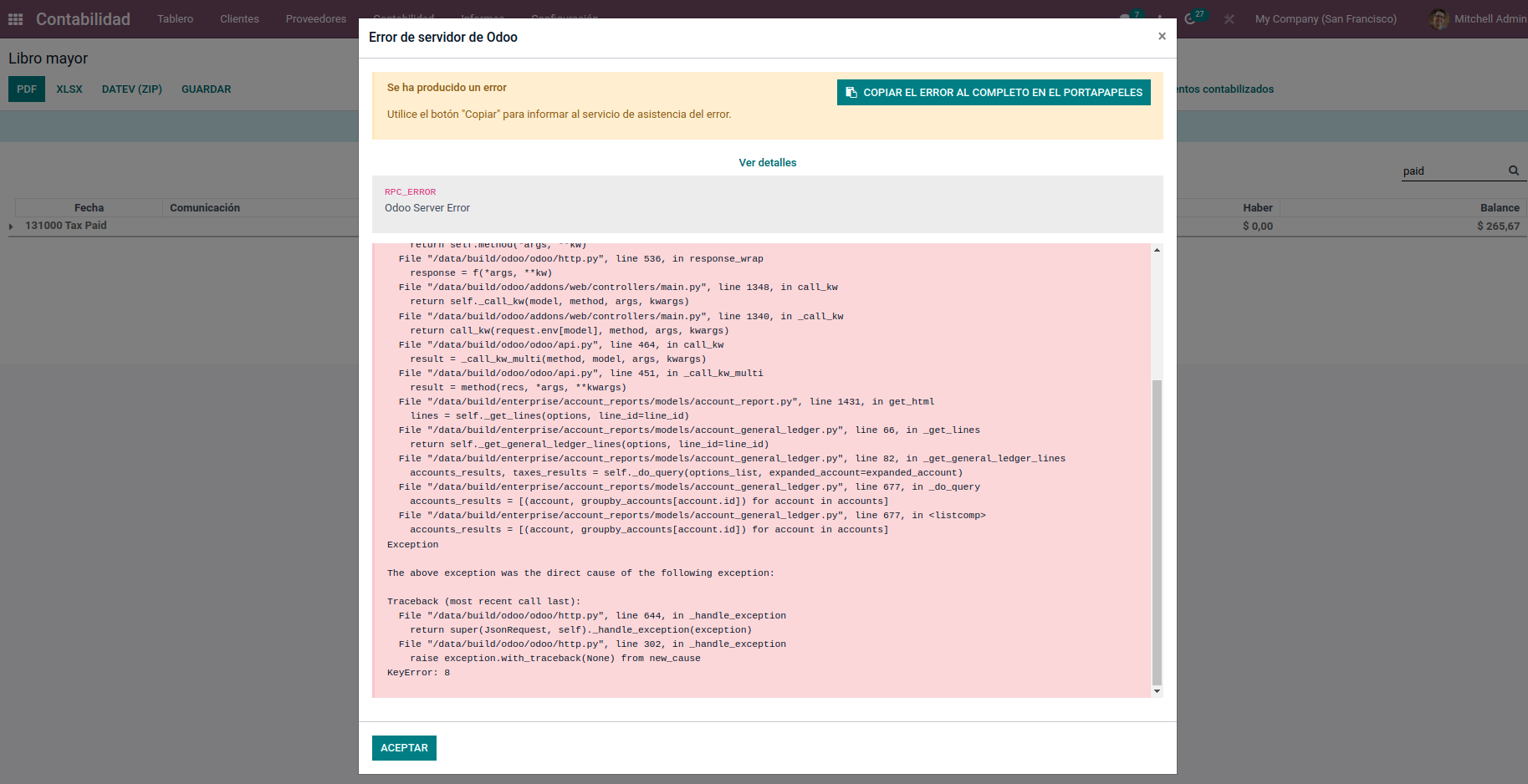Screen dimensions: 1528x784
Task: Click the 'Utilice el botón Copiar' help text
Action: point(559,115)
